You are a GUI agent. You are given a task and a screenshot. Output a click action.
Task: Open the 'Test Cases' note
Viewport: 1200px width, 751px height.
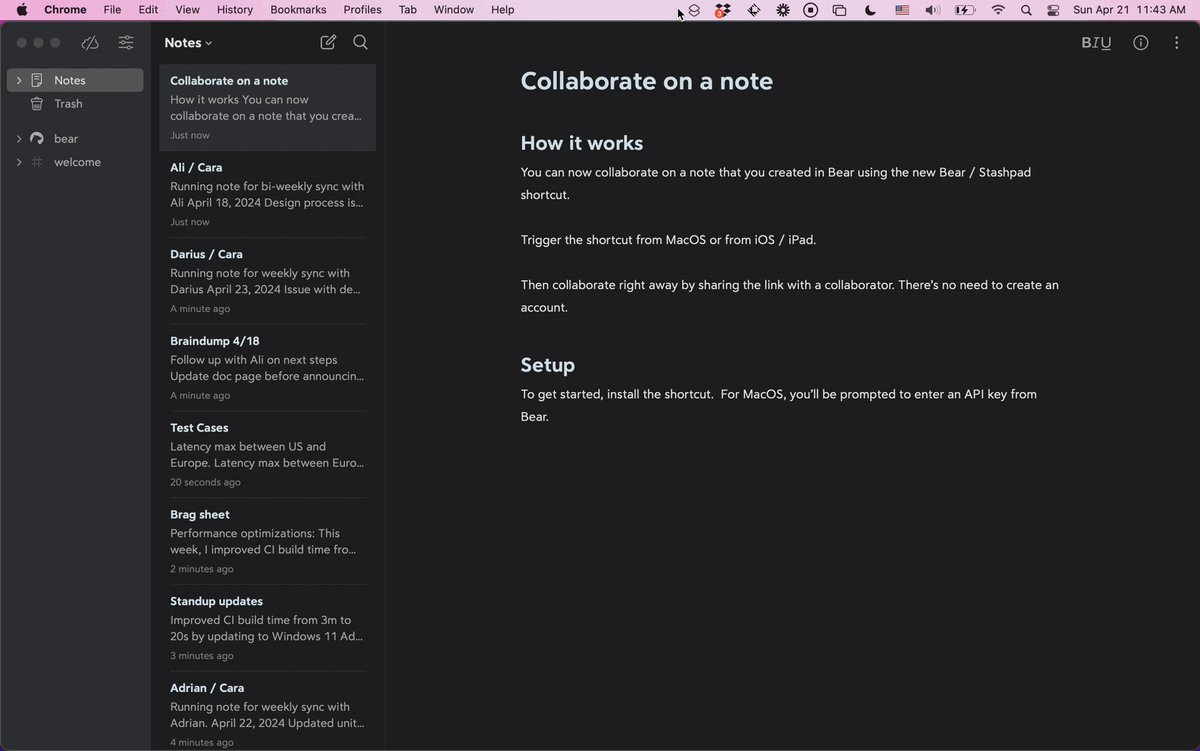(268, 454)
